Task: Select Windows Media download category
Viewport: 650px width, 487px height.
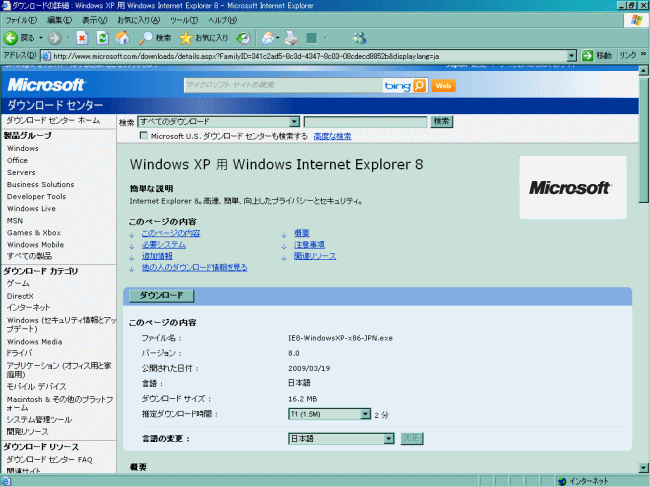Action: 35,342
